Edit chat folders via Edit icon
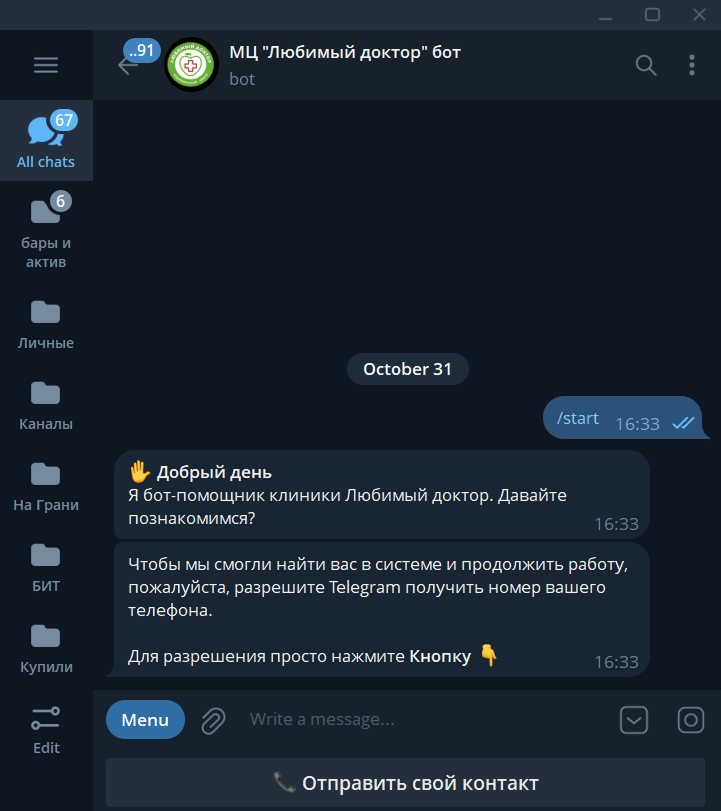Image resolution: width=721 pixels, height=811 pixels. (x=46, y=730)
